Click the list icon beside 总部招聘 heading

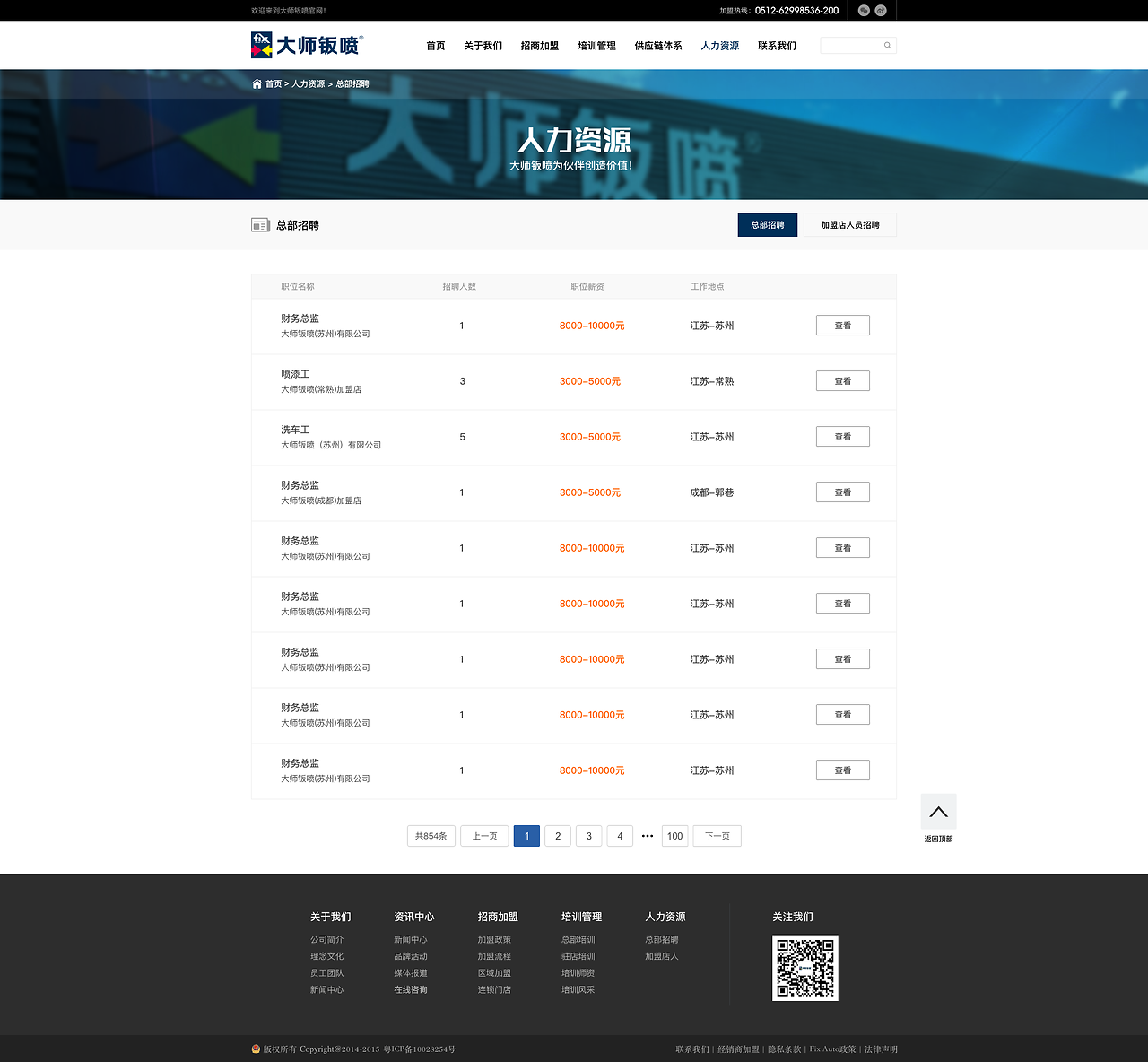coord(260,225)
